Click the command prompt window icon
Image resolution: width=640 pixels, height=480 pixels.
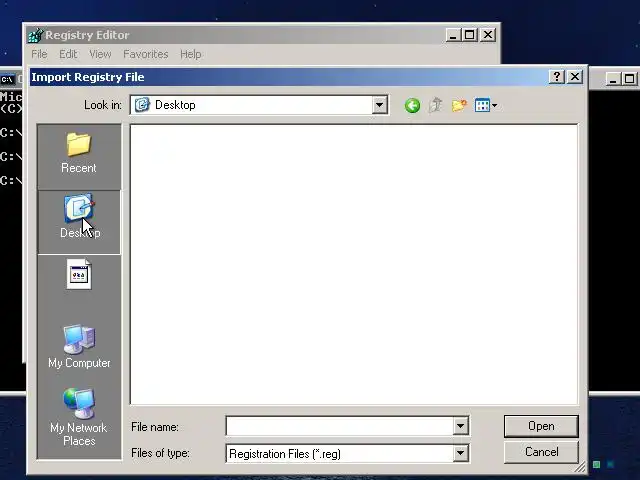coord(7,79)
